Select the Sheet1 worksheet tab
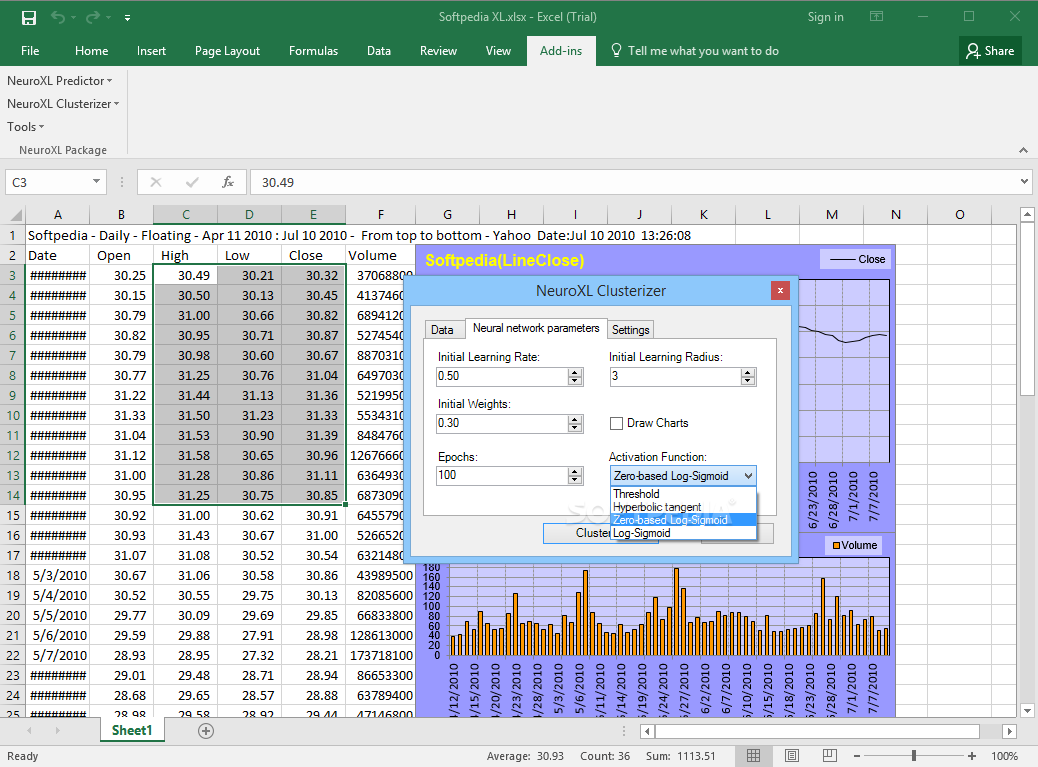The image size is (1038, 767). tap(132, 731)
